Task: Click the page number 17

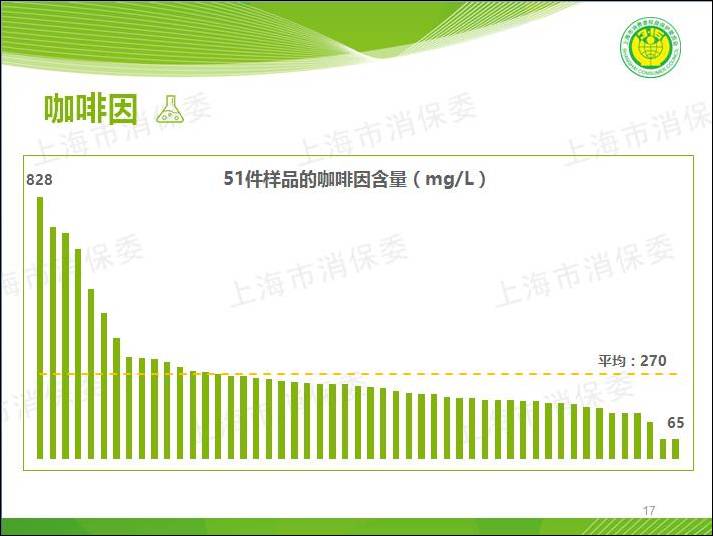Action: [x=649, y=511]
